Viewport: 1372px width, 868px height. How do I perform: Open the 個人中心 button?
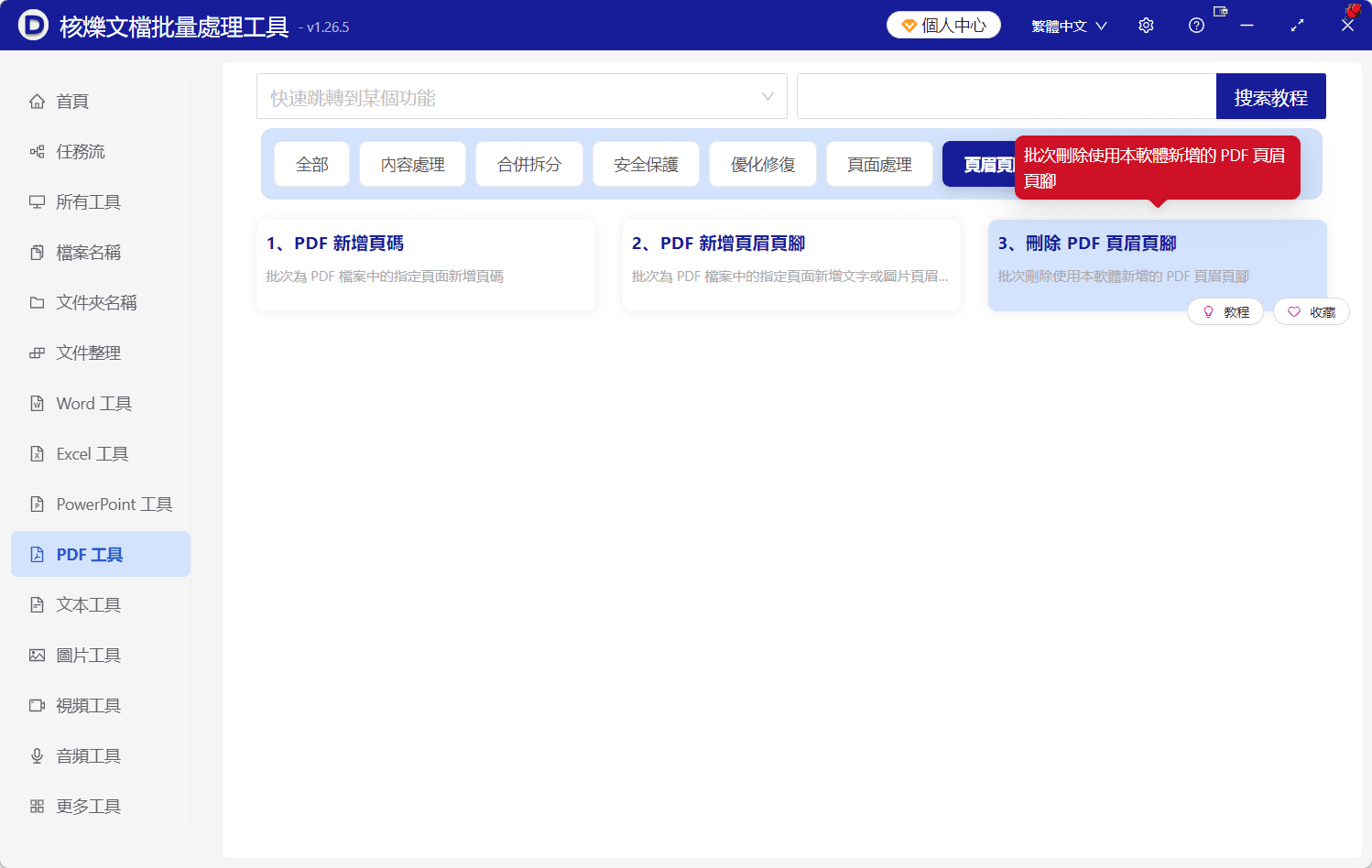click(x=943, y=25)
